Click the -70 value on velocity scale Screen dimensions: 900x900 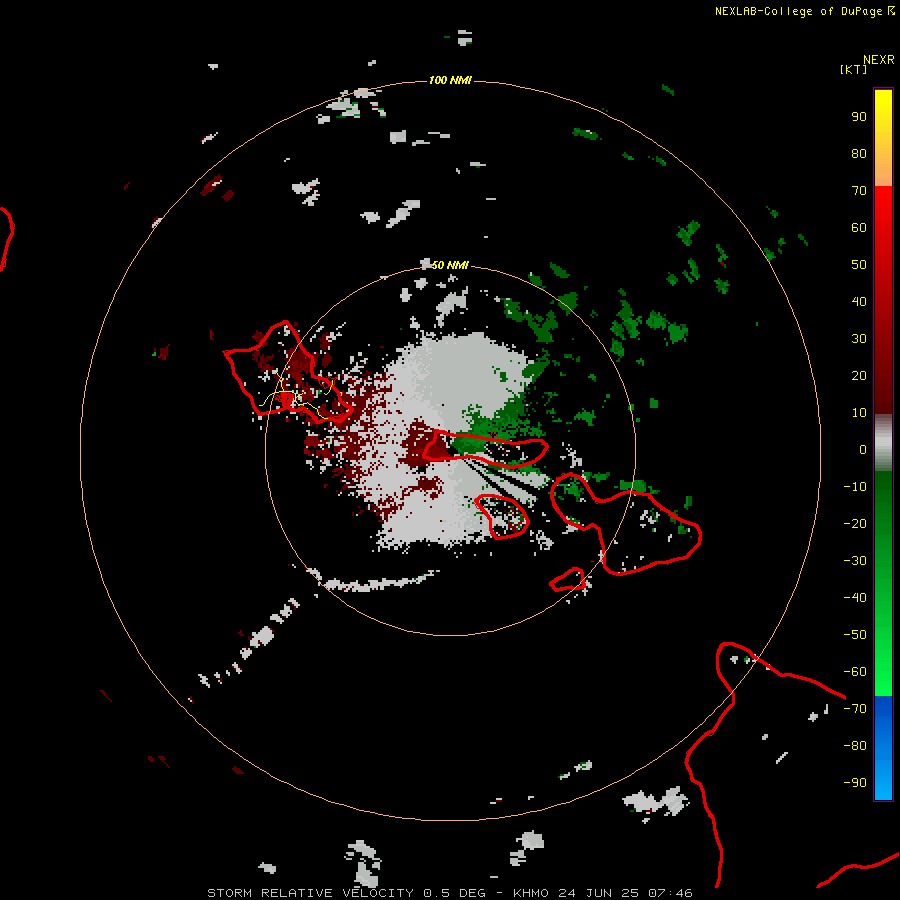tap(855, 708)
